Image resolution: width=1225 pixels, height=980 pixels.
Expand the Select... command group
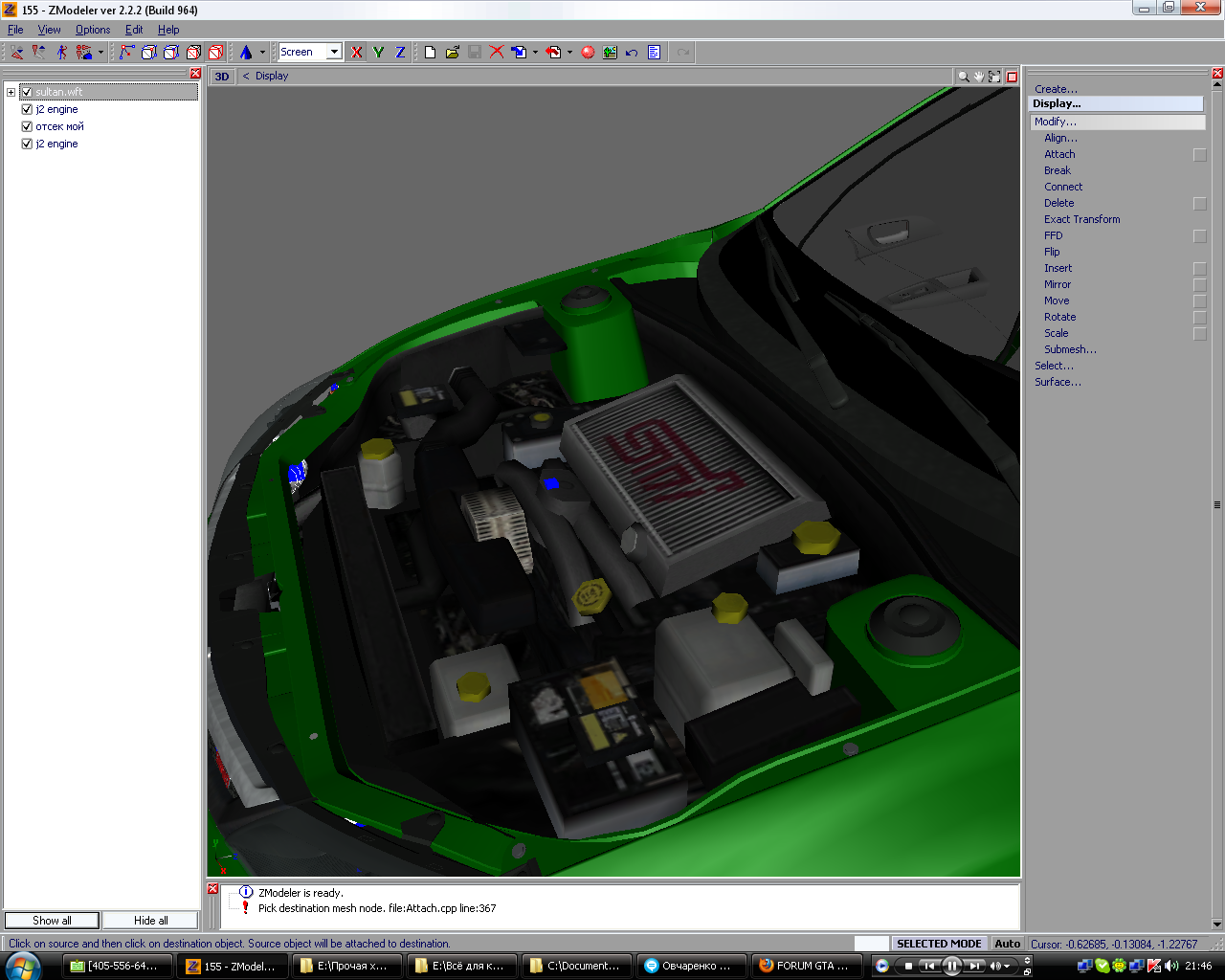(x=1054, y=366)
